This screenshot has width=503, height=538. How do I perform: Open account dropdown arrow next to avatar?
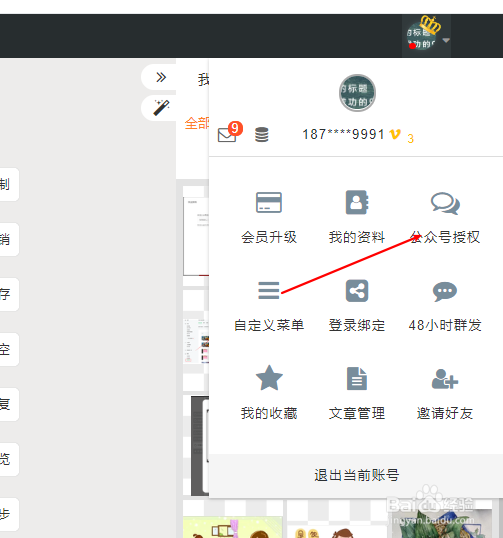click(446, 40)
